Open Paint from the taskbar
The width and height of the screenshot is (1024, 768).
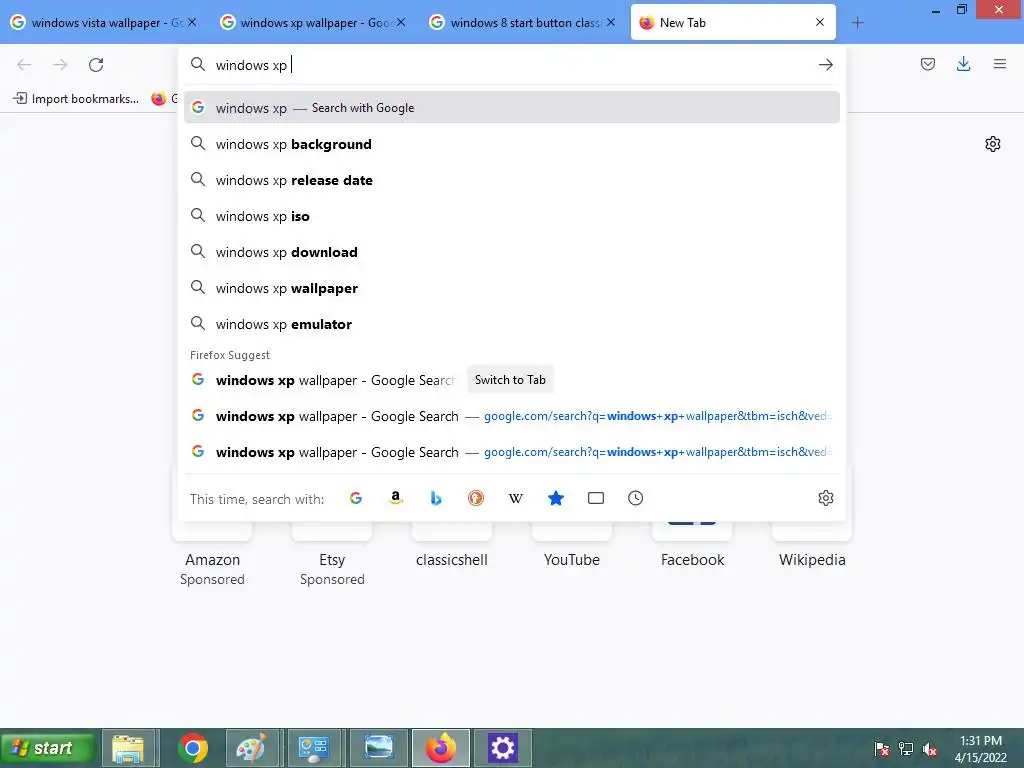(253, 748)
